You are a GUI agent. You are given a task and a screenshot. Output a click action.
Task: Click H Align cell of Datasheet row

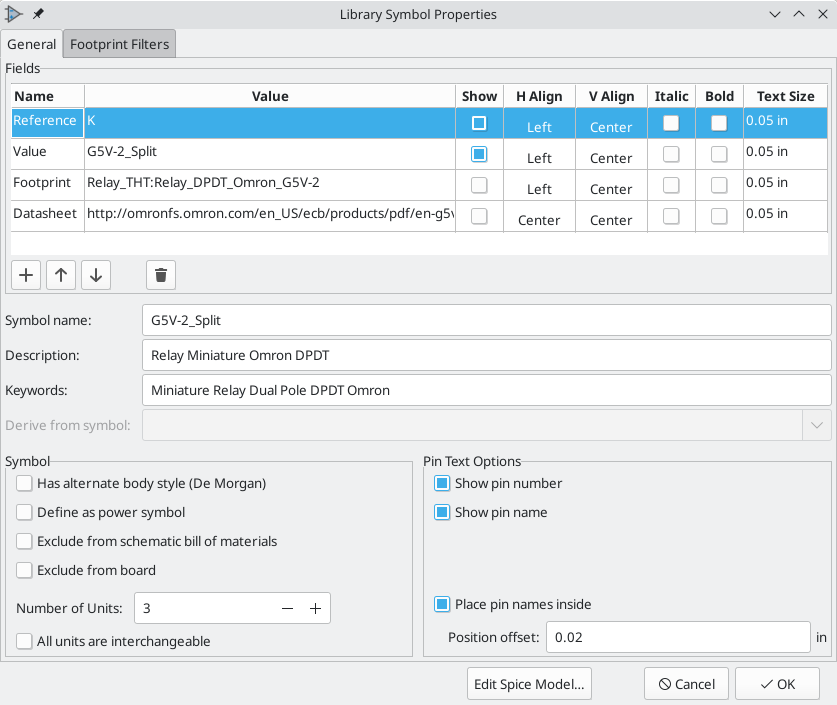539,220
